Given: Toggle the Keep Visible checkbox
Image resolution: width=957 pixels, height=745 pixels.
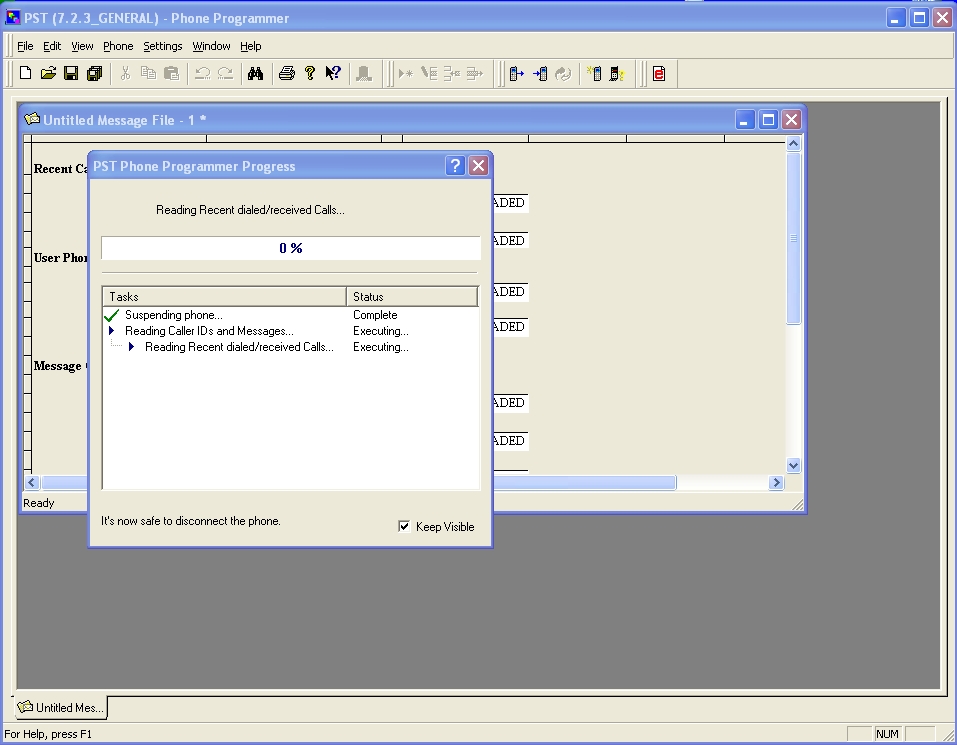Looking at the screenshot, I should [x=404, y=527].
